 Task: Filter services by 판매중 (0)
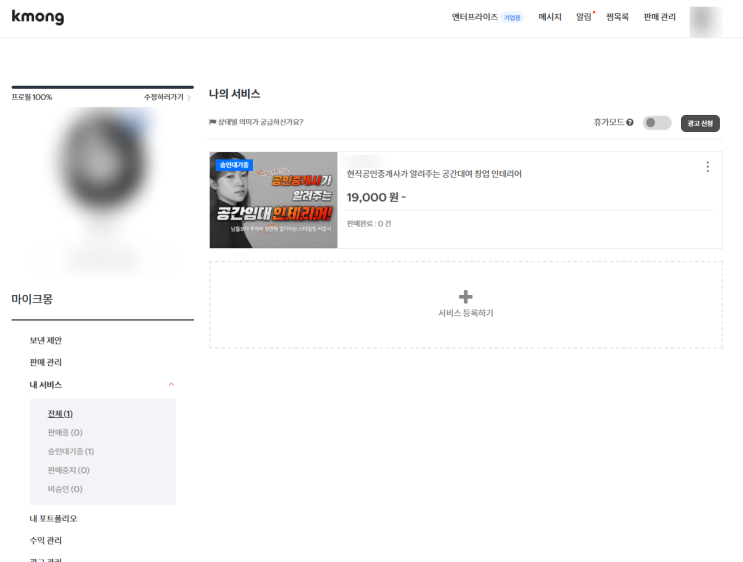click(x=65, y=433)
